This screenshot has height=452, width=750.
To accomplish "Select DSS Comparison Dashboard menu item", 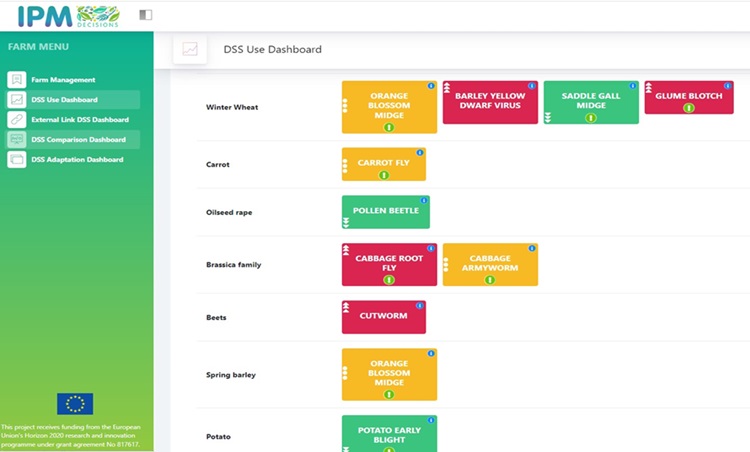I will tap(78, 140).
